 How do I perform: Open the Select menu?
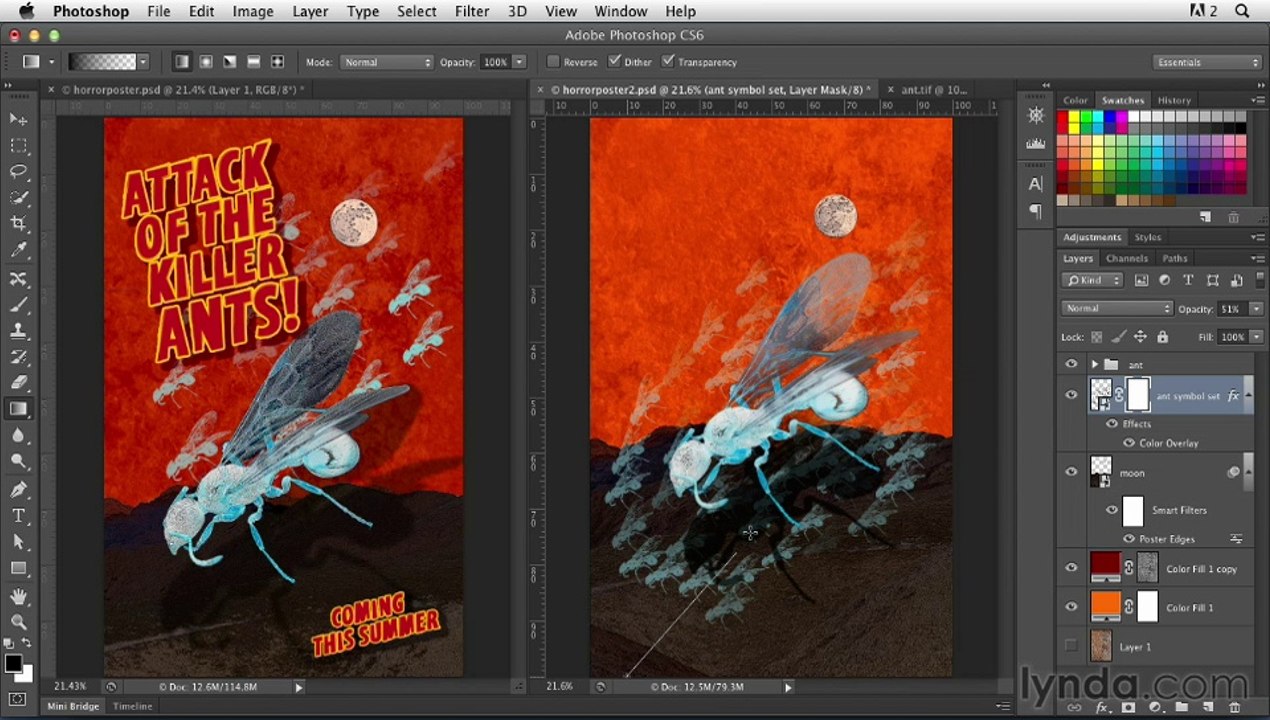(x=416, y=11)
